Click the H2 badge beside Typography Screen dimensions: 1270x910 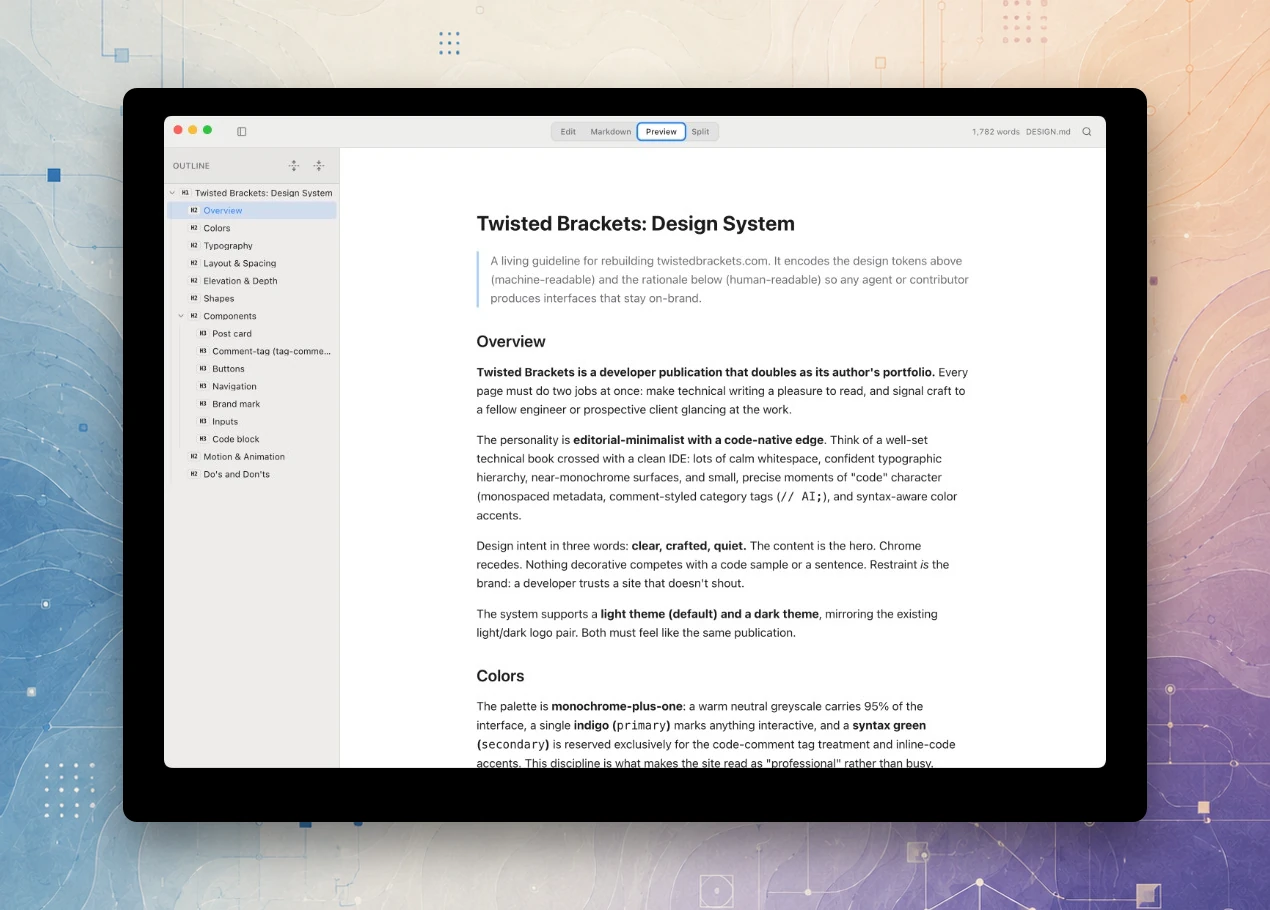[x=194, y=246]
